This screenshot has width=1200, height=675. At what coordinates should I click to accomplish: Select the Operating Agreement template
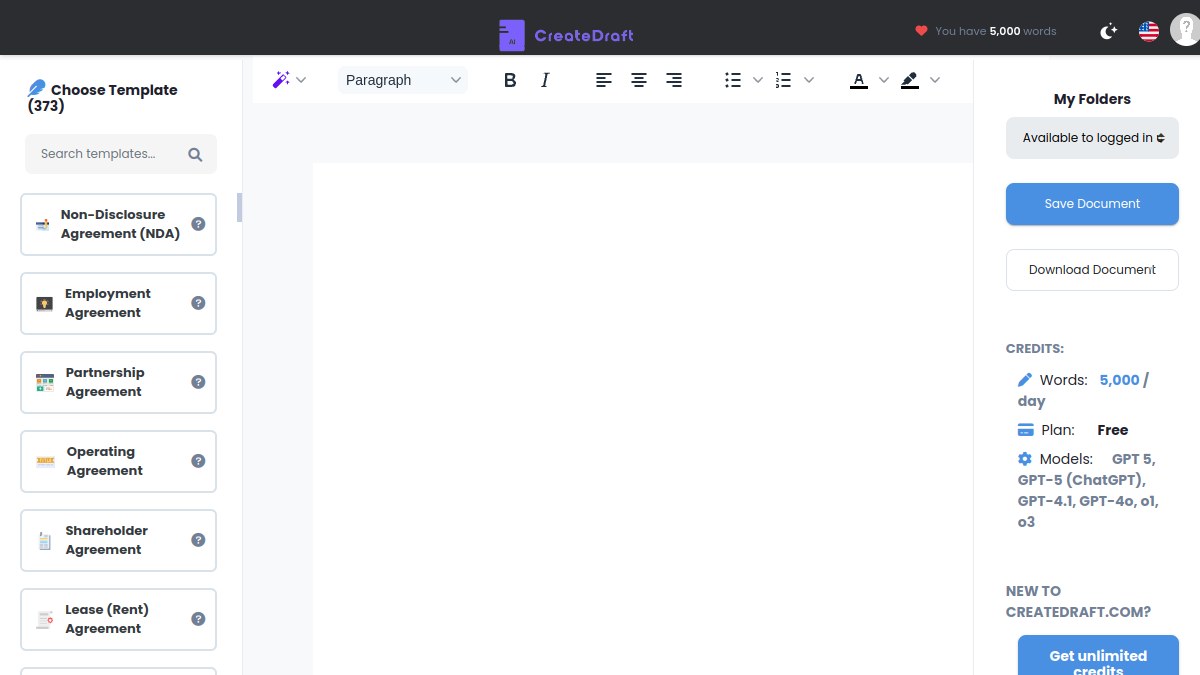click(x=118, y=461)
